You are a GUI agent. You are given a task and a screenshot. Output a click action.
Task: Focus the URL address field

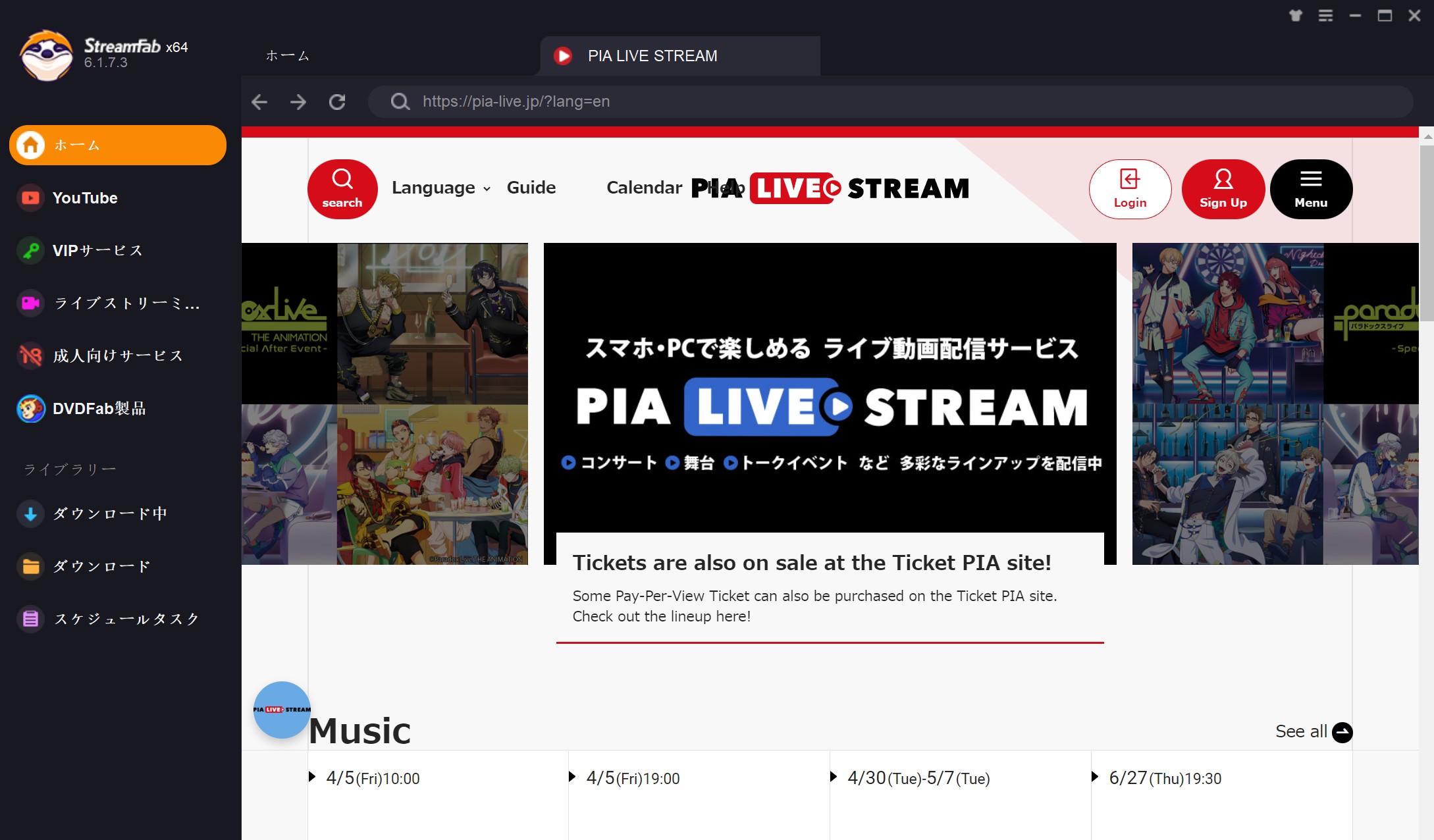[x=890, y=101]
